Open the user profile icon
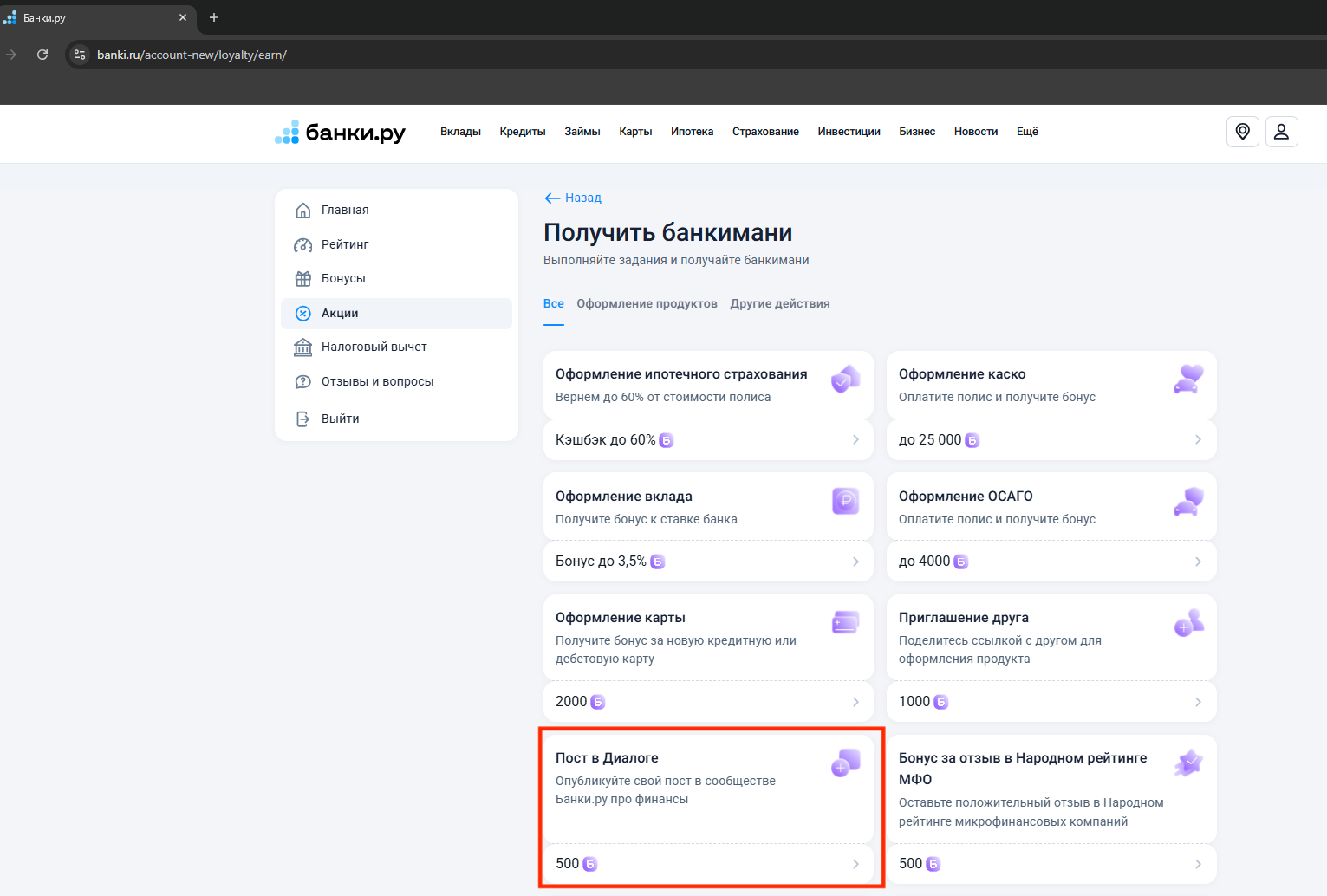1327x896 pixels. [1282, 132]
